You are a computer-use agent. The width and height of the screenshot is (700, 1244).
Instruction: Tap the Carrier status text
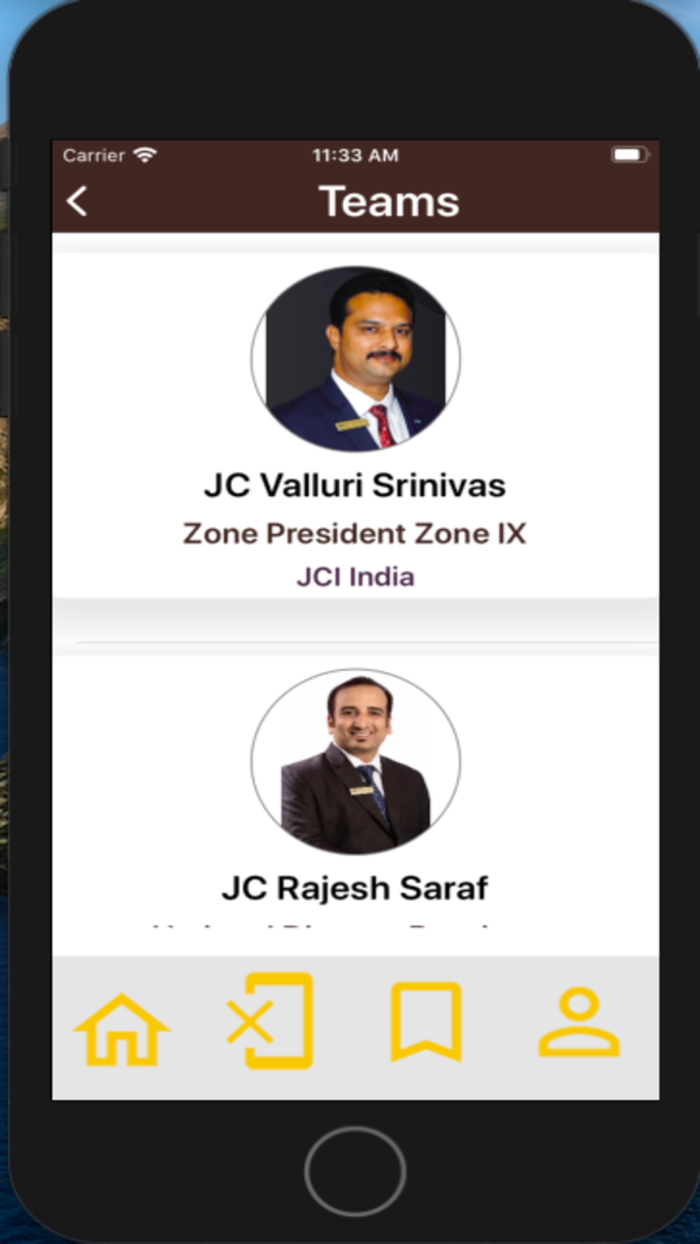[94, 155]
